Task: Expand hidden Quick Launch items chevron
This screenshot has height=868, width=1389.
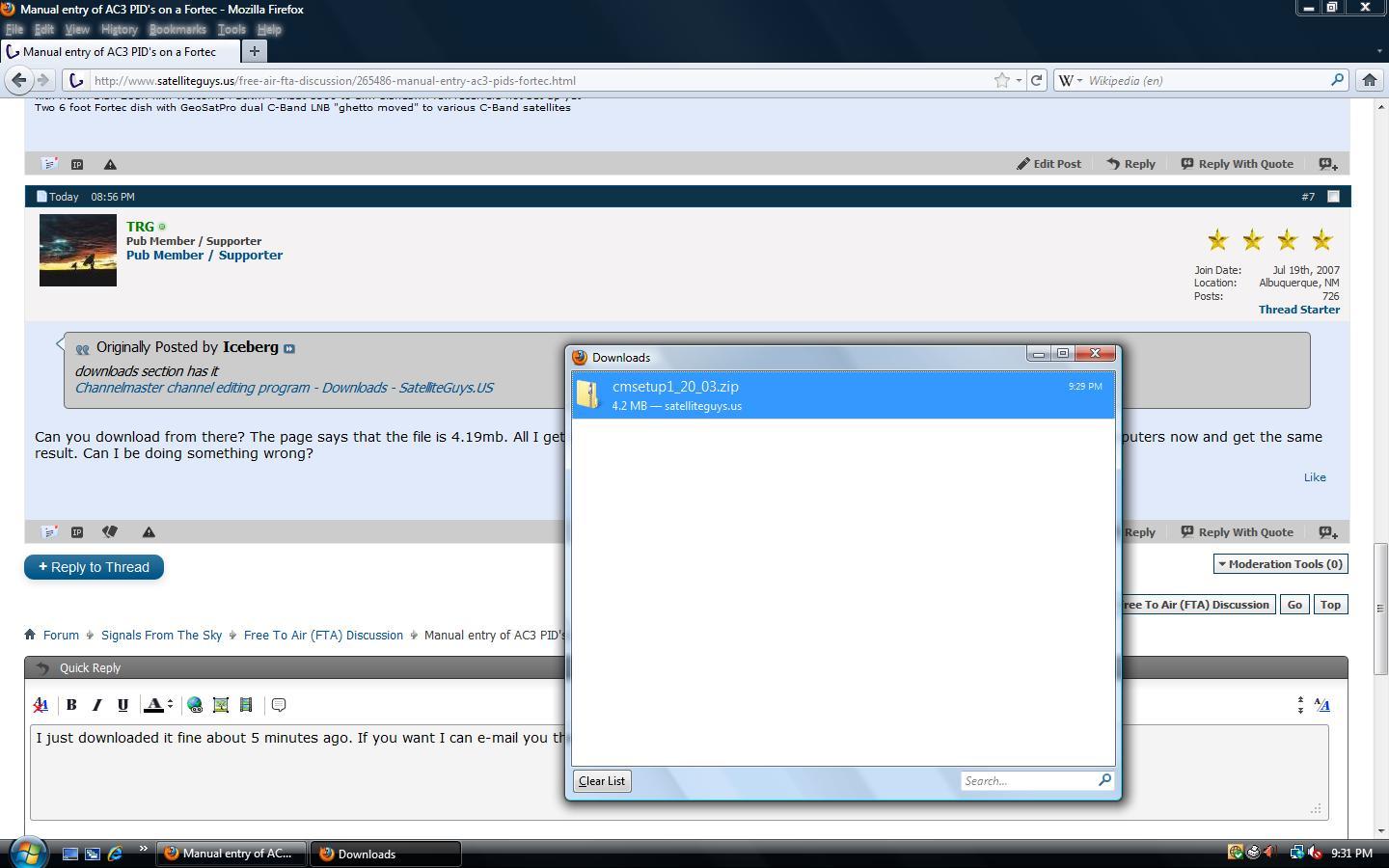Action: point(143,850)
